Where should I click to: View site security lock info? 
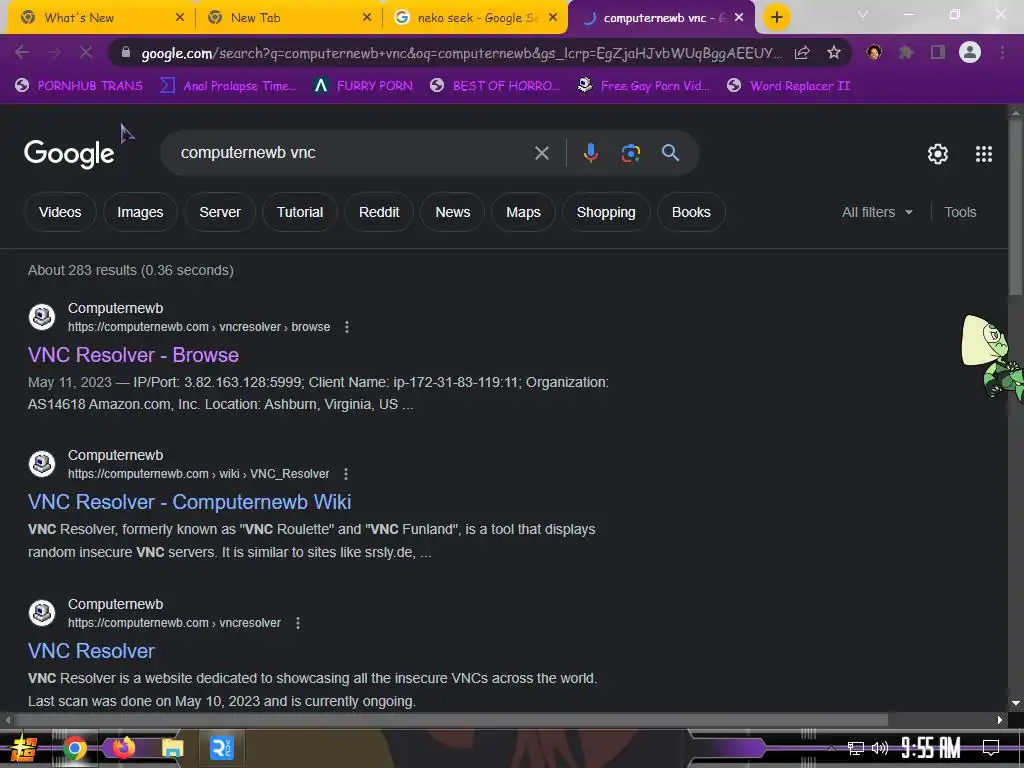tap(126, 53)
